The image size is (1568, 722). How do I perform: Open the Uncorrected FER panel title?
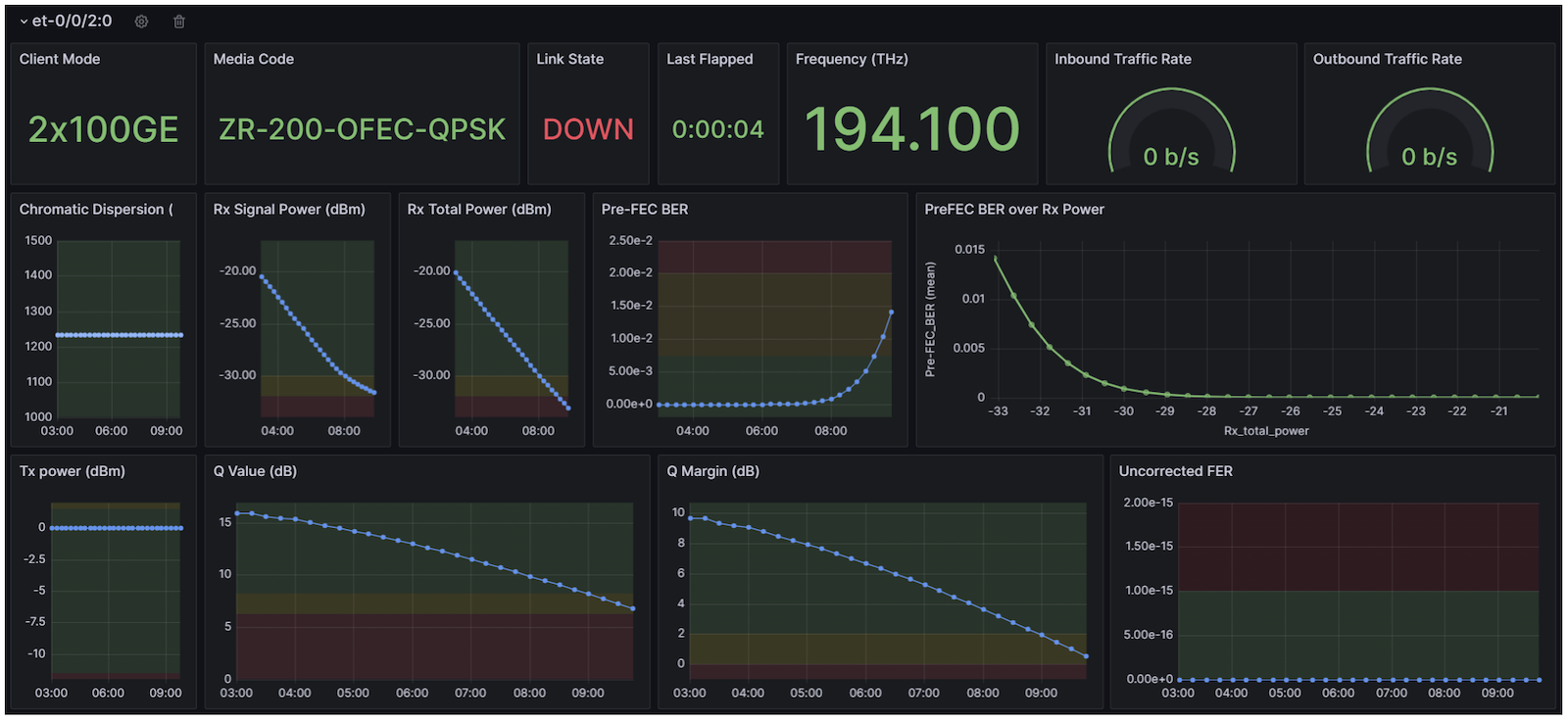[x=1176, y=471]
